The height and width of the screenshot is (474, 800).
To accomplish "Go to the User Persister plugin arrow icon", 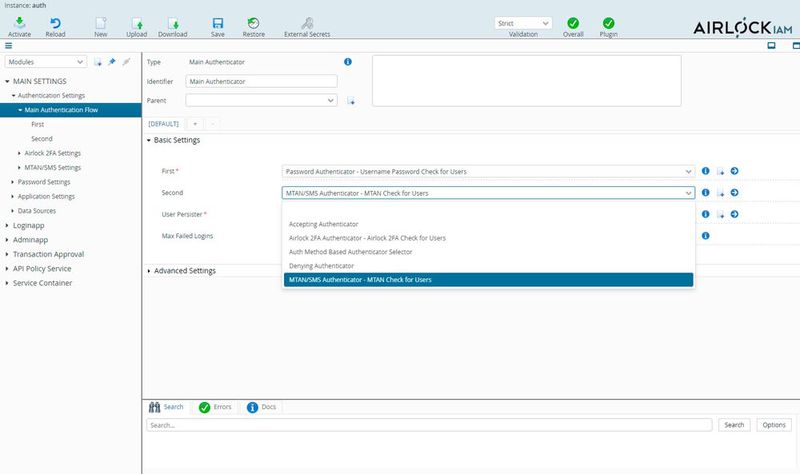I will point(734,214).
